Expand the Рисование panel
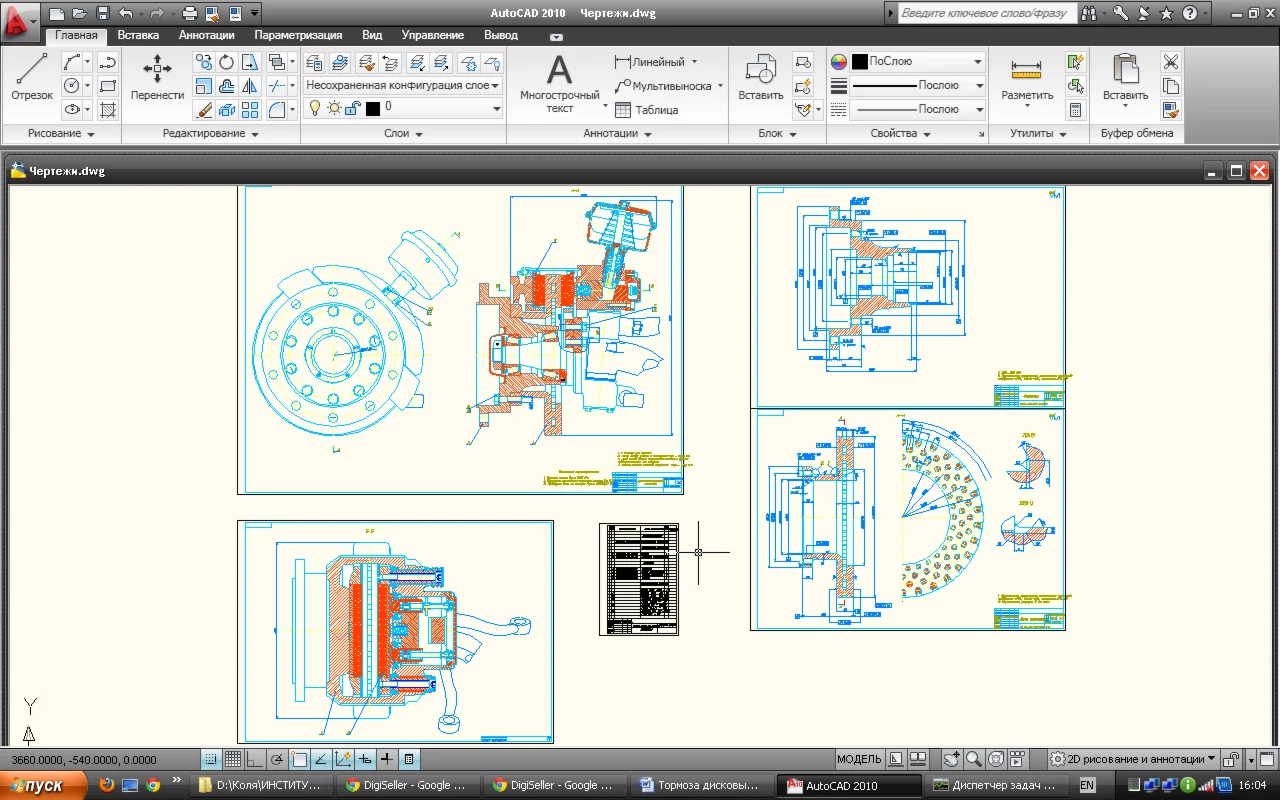 point(61,133)
